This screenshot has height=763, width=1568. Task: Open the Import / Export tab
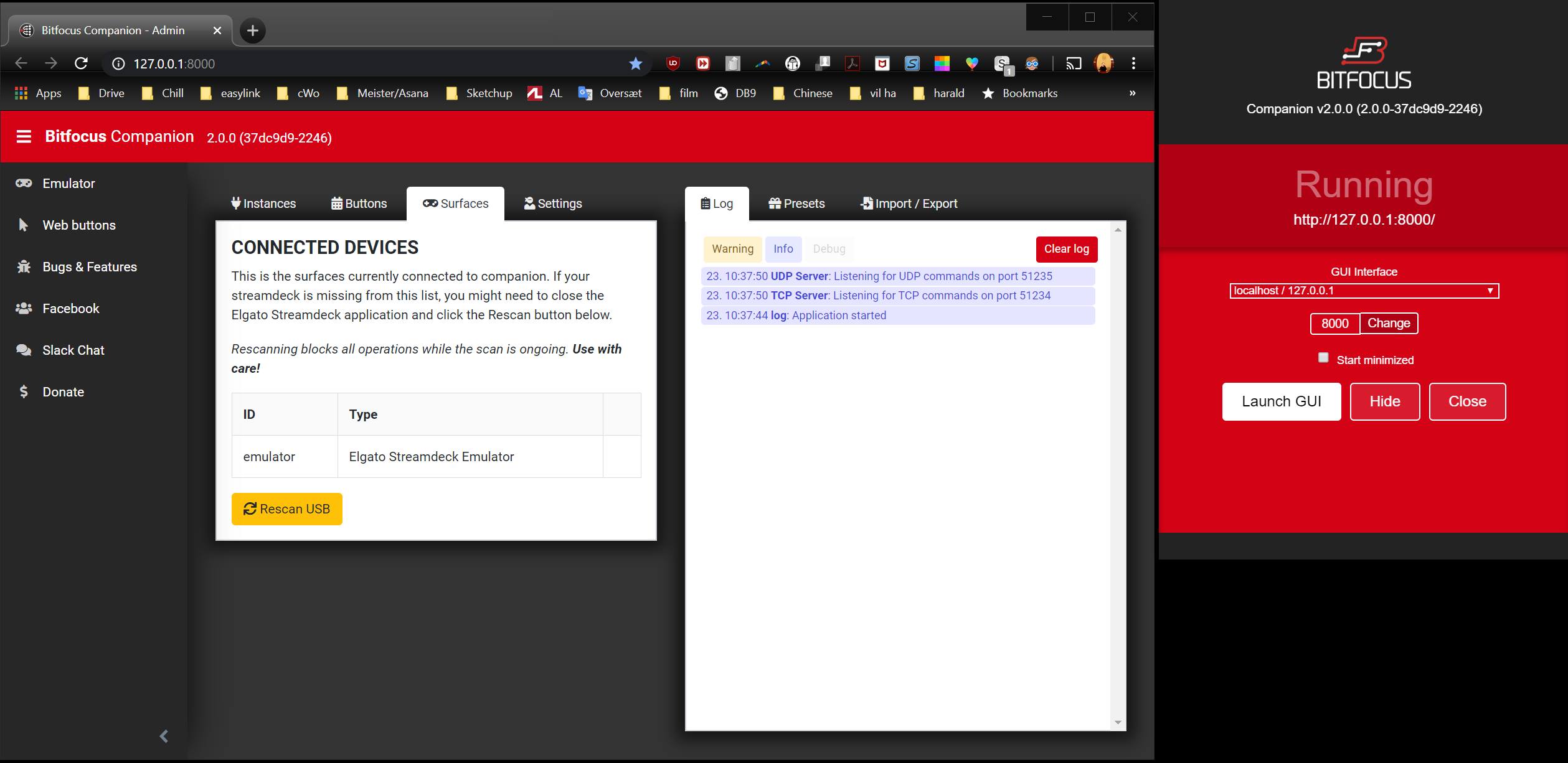[909, 204]
